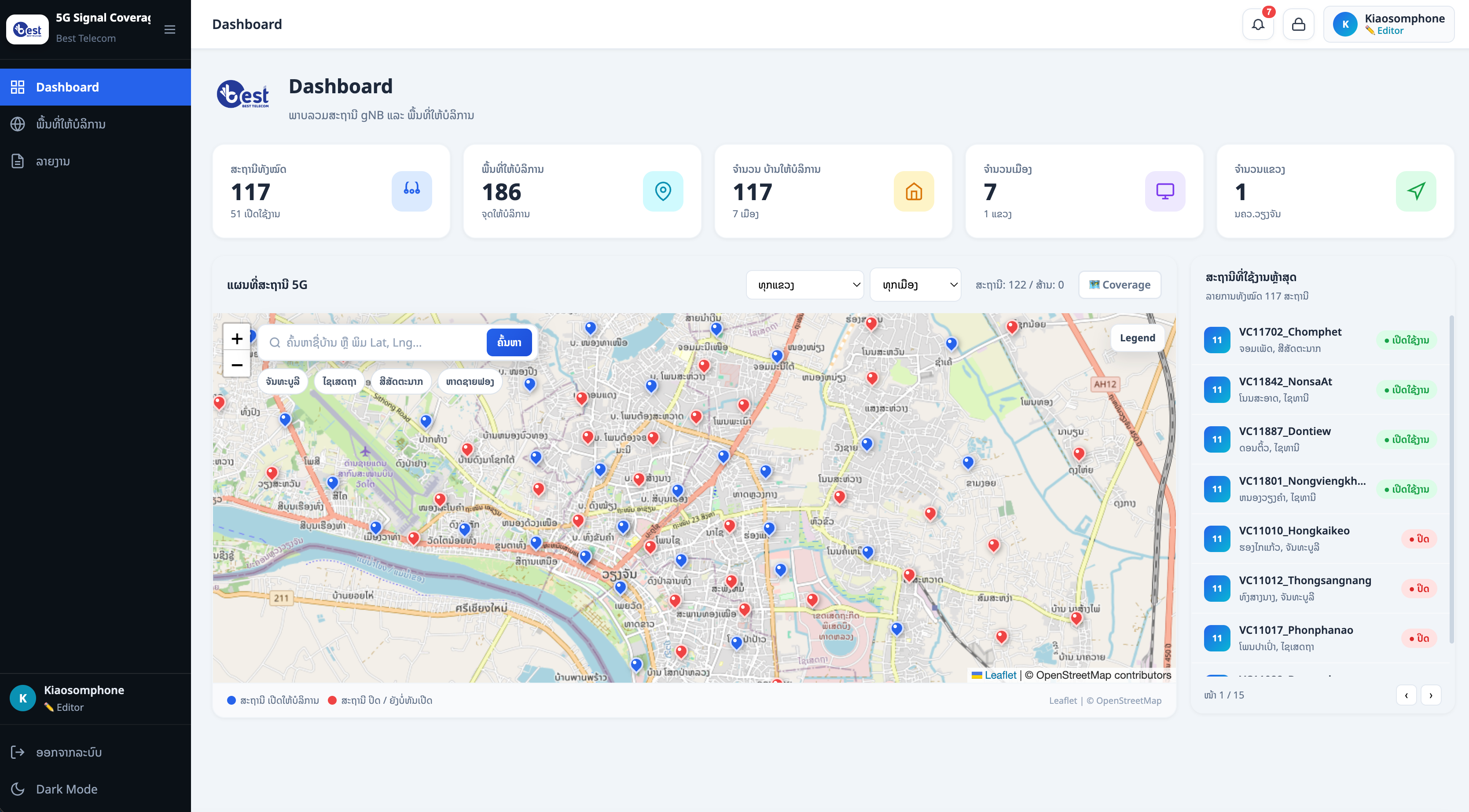1469x812 pixels.
Task: Click the blue 11 badge for VC11801_Nongviengkh...
Action: click(x=1217, y=489)
